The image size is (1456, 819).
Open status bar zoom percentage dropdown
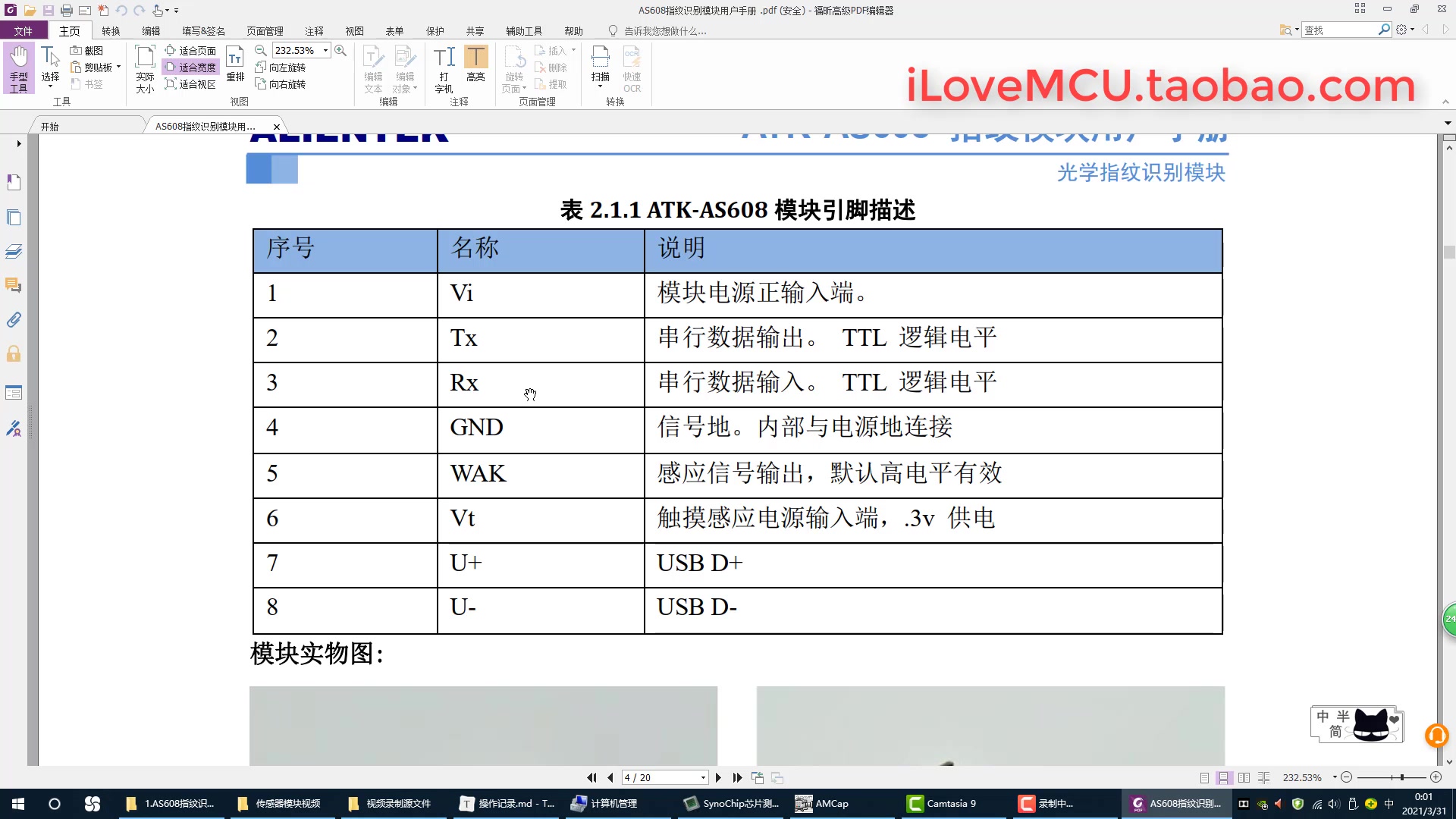pos(1335,777)
